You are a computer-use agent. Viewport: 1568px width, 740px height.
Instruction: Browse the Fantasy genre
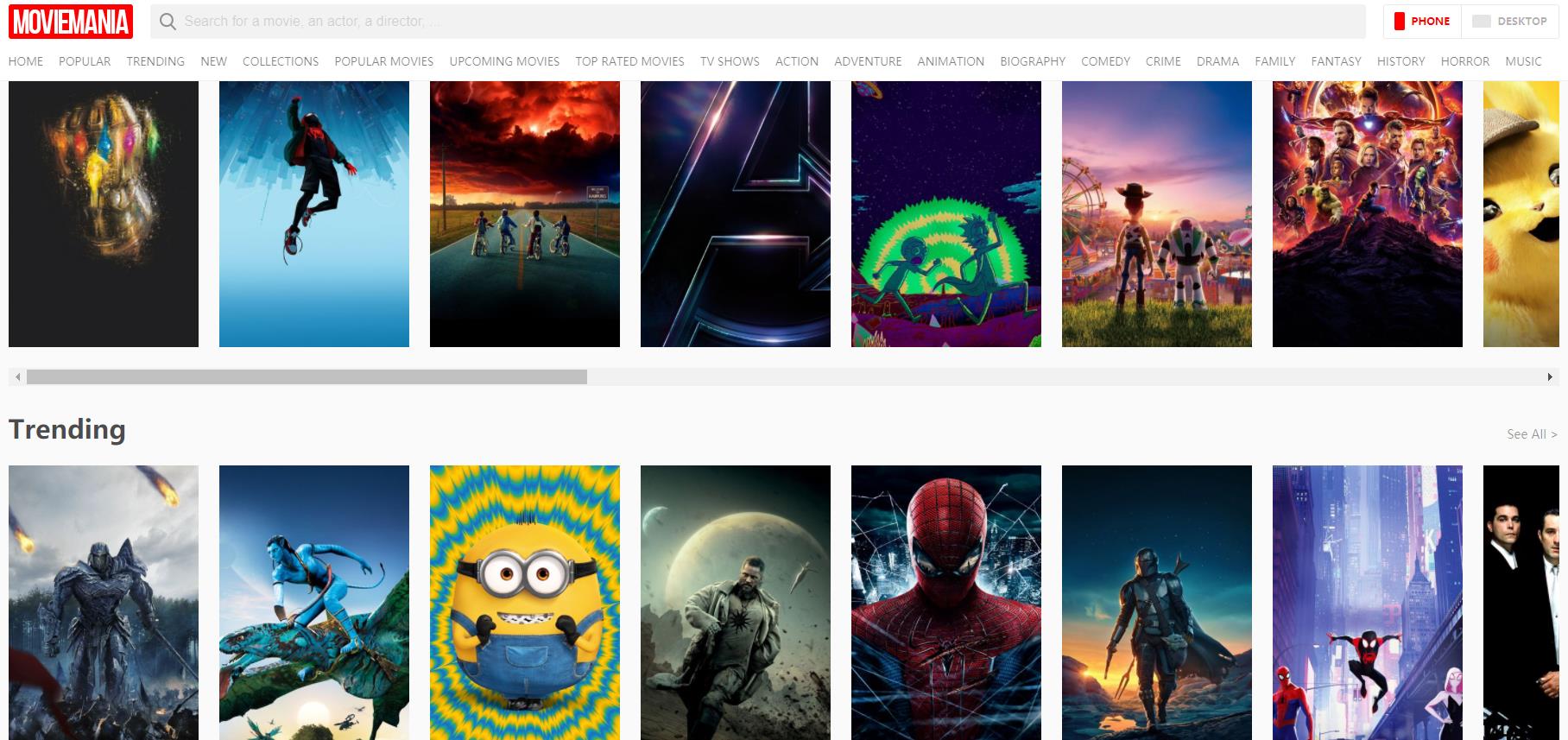(x=1336, y=61)
